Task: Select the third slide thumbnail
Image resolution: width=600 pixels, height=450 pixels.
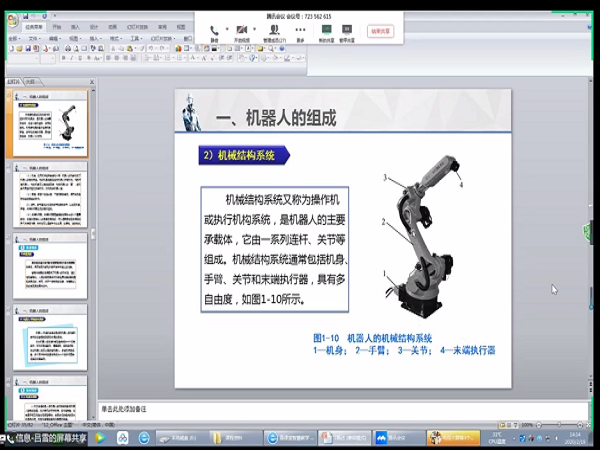Action: pyautogui.click(x=50, y=266)
